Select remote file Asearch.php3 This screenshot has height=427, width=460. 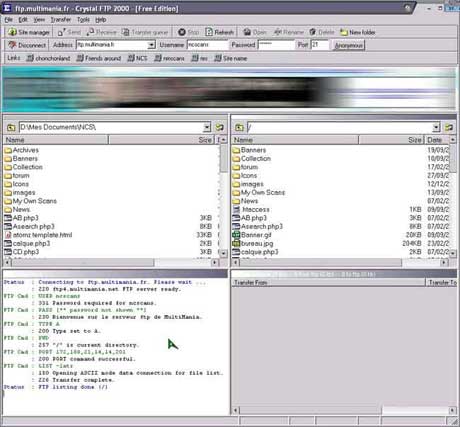(257, 226)
